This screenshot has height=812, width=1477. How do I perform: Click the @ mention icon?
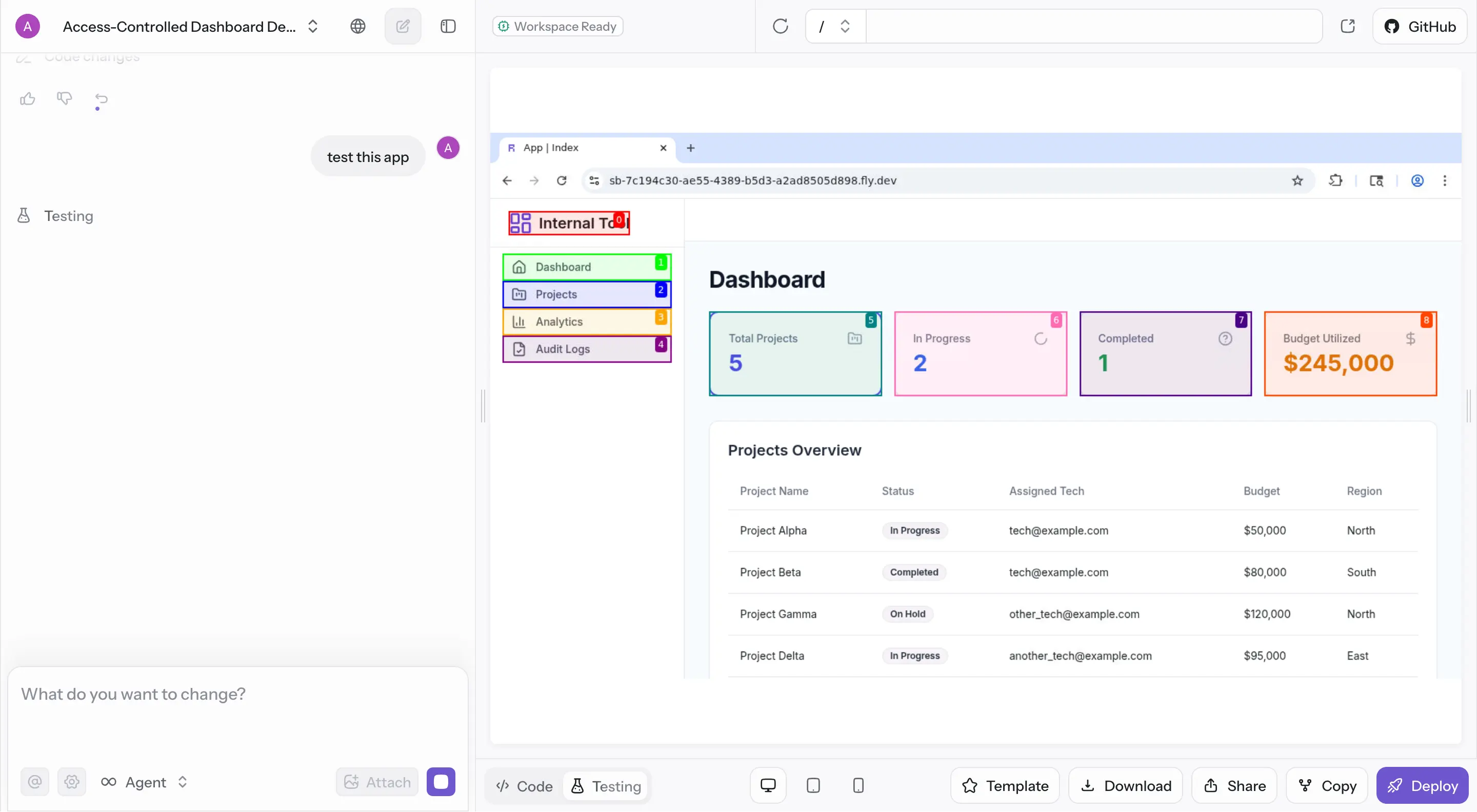35,782
